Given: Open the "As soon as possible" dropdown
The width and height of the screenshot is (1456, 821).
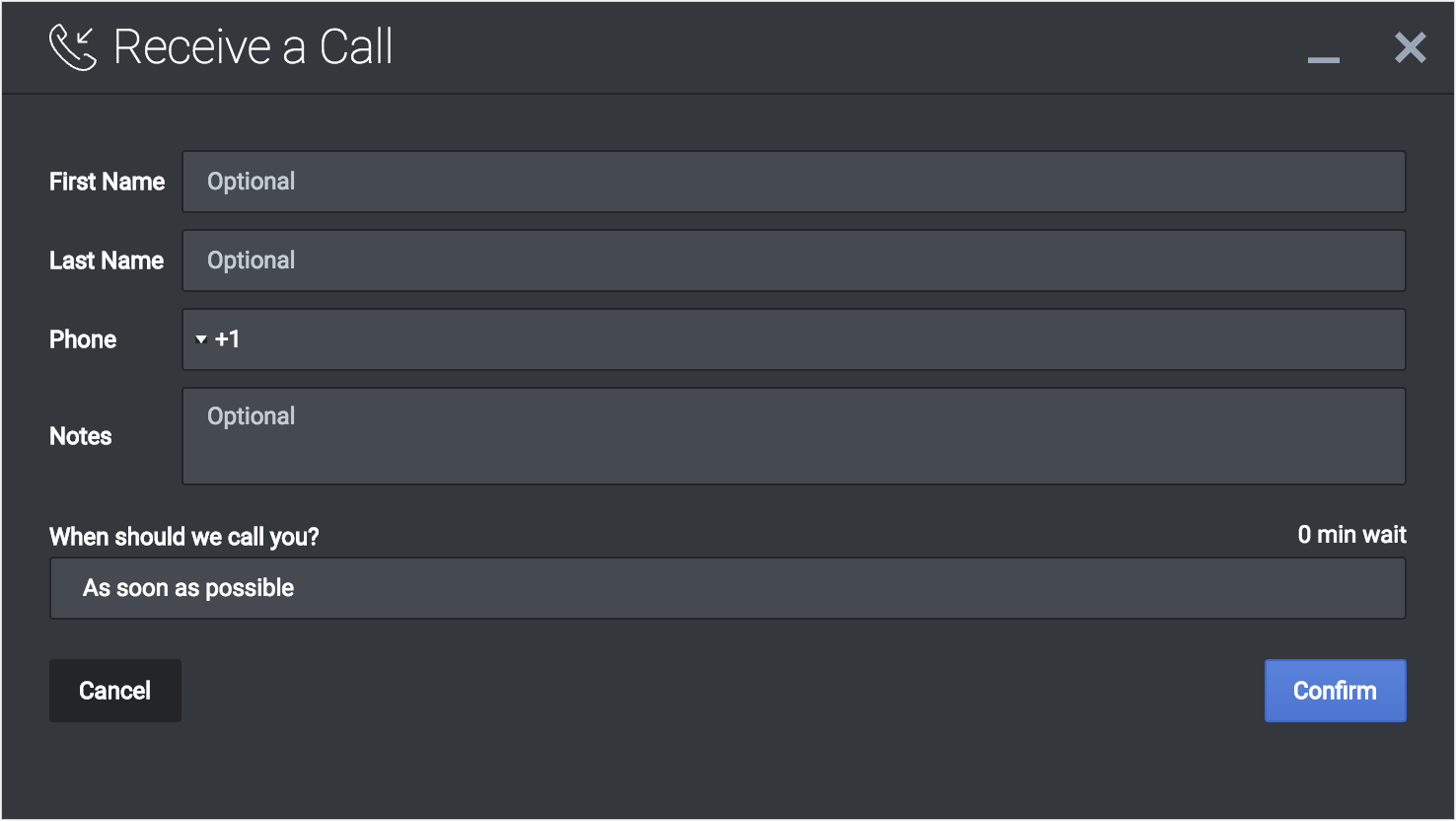Looking at the screenshot, I should coord(727,588).
